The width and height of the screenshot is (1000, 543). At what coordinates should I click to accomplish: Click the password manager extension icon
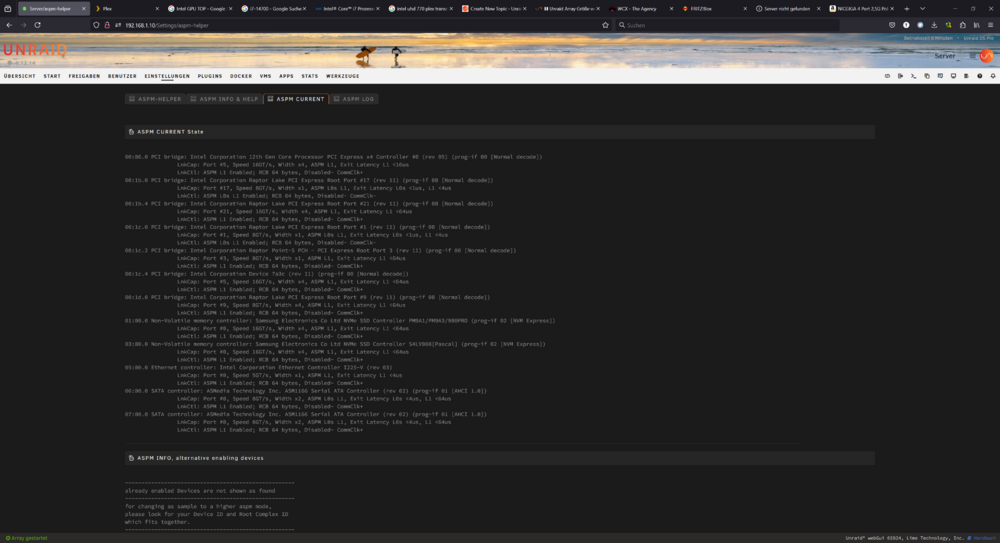(906, 25)
